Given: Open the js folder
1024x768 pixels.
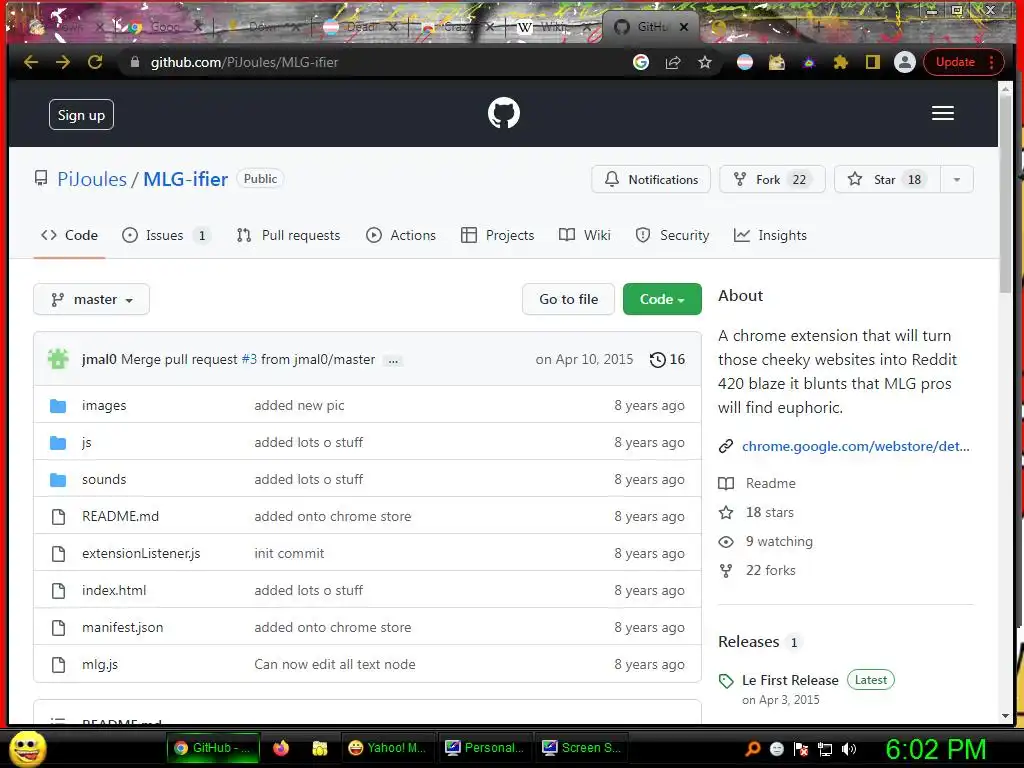Looking at the screenshot, I should pos(87,443).
